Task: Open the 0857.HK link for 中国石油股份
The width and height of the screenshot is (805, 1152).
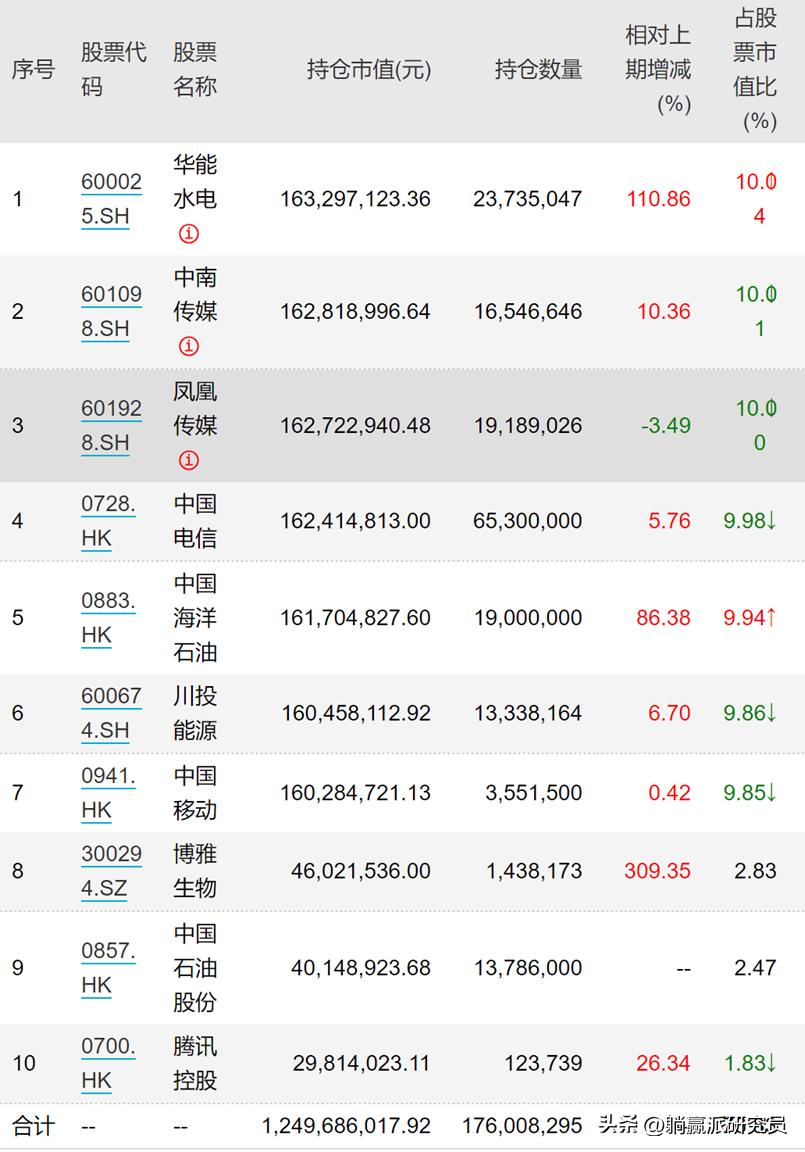Action: (107, 967)
